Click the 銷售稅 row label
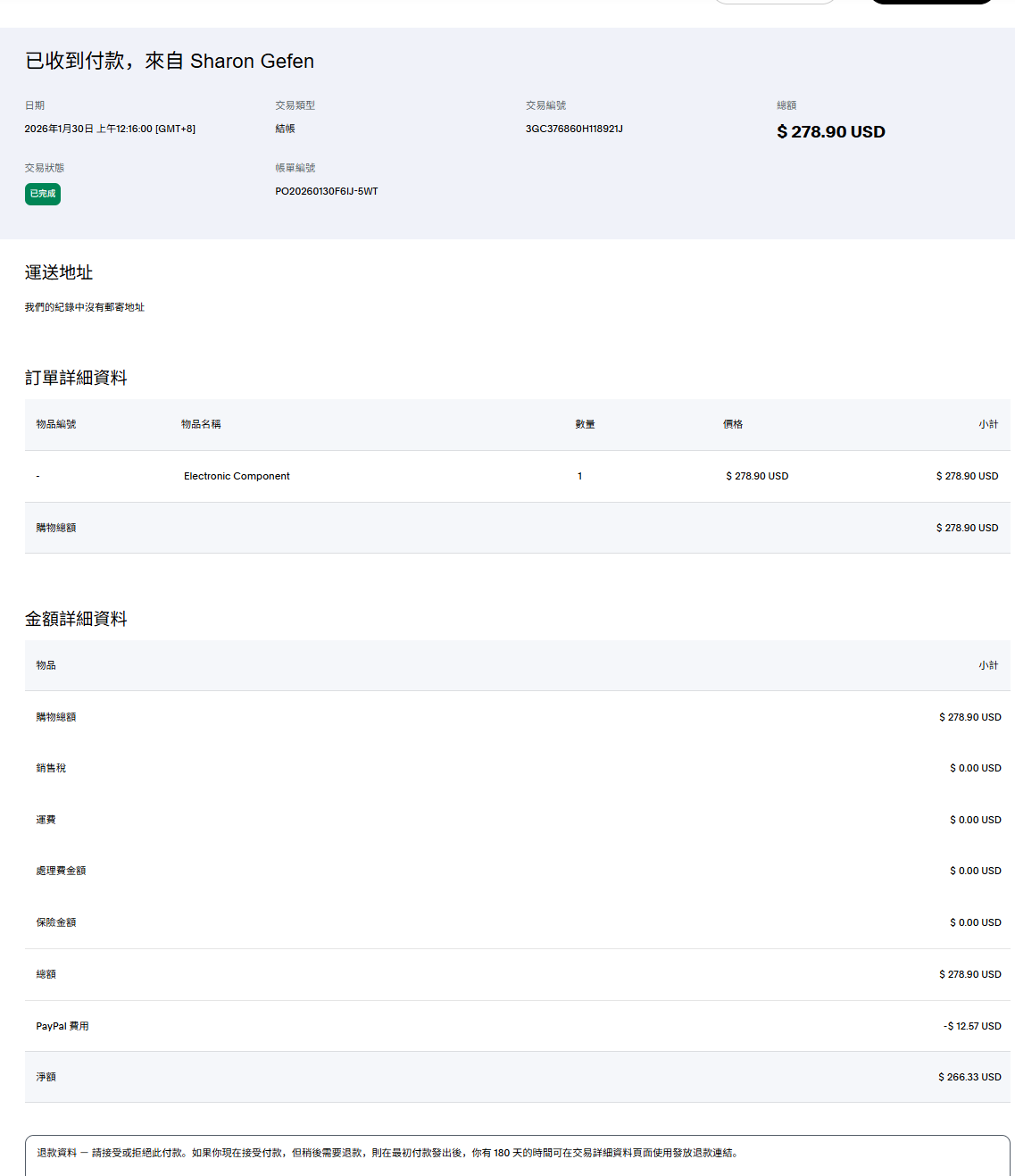The height and width of the screenshot is (1176, 1015). (51, 768)
